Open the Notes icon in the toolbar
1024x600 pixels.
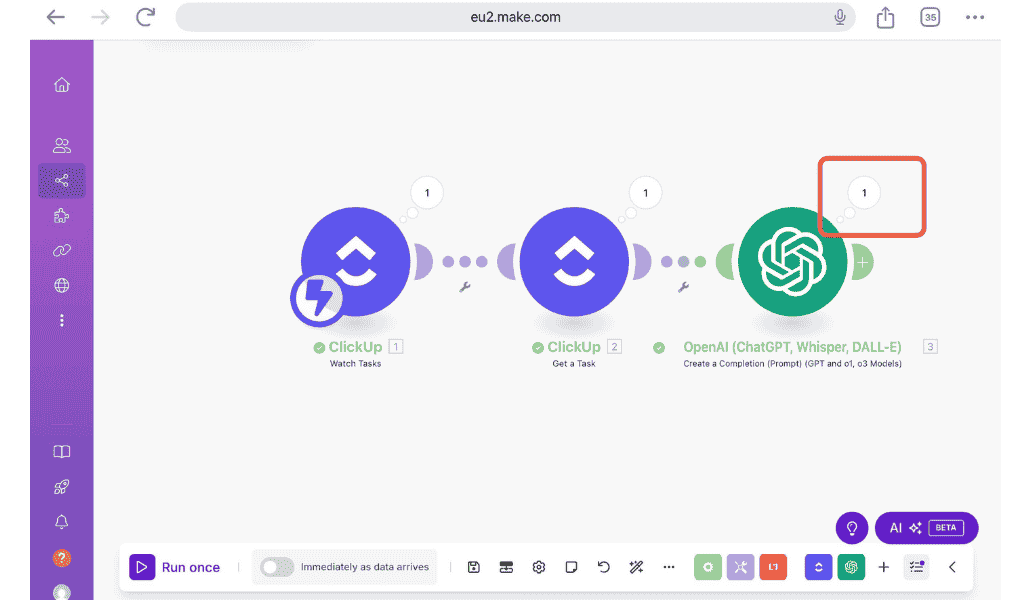point(571,567)
